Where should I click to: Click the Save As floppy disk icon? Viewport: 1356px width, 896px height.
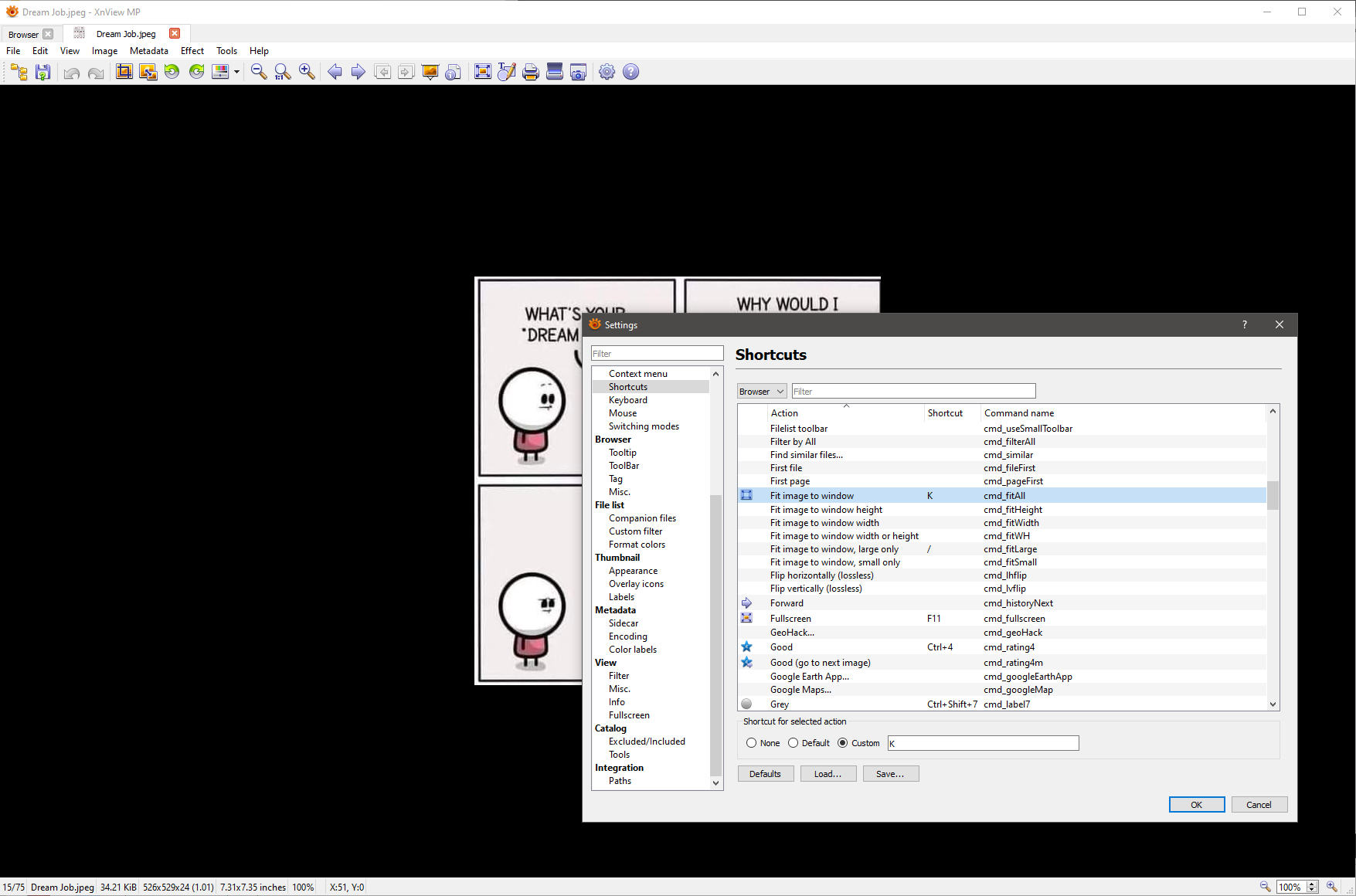tap(43, 72)
